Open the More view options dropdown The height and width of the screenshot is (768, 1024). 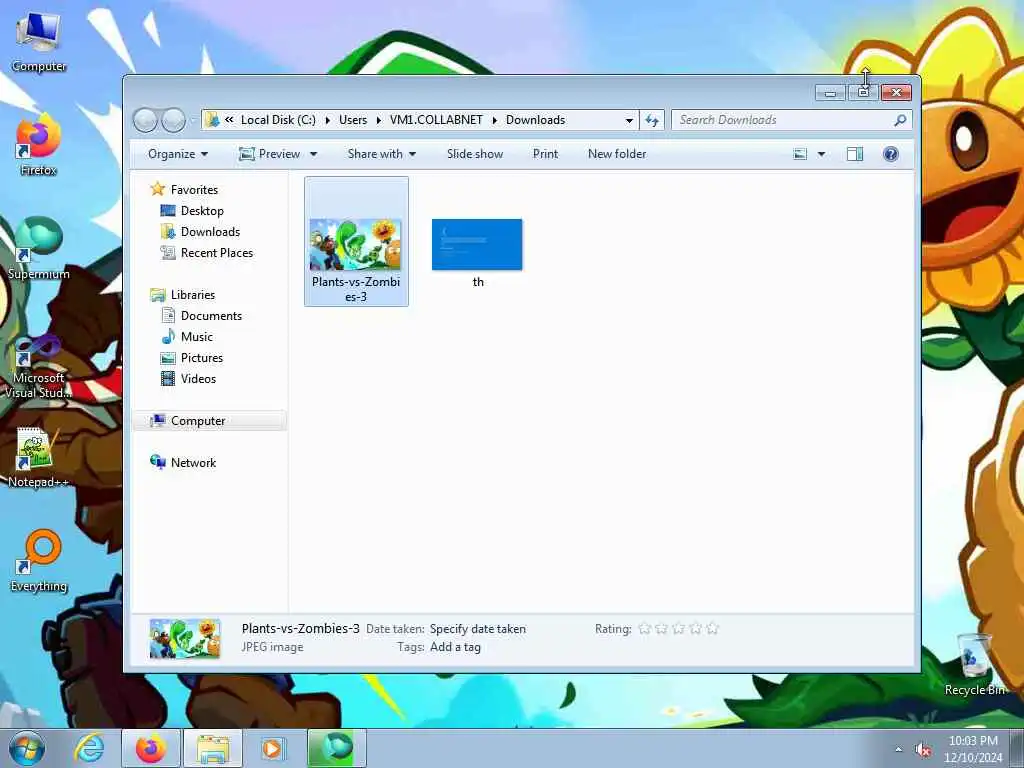[822, 154]
